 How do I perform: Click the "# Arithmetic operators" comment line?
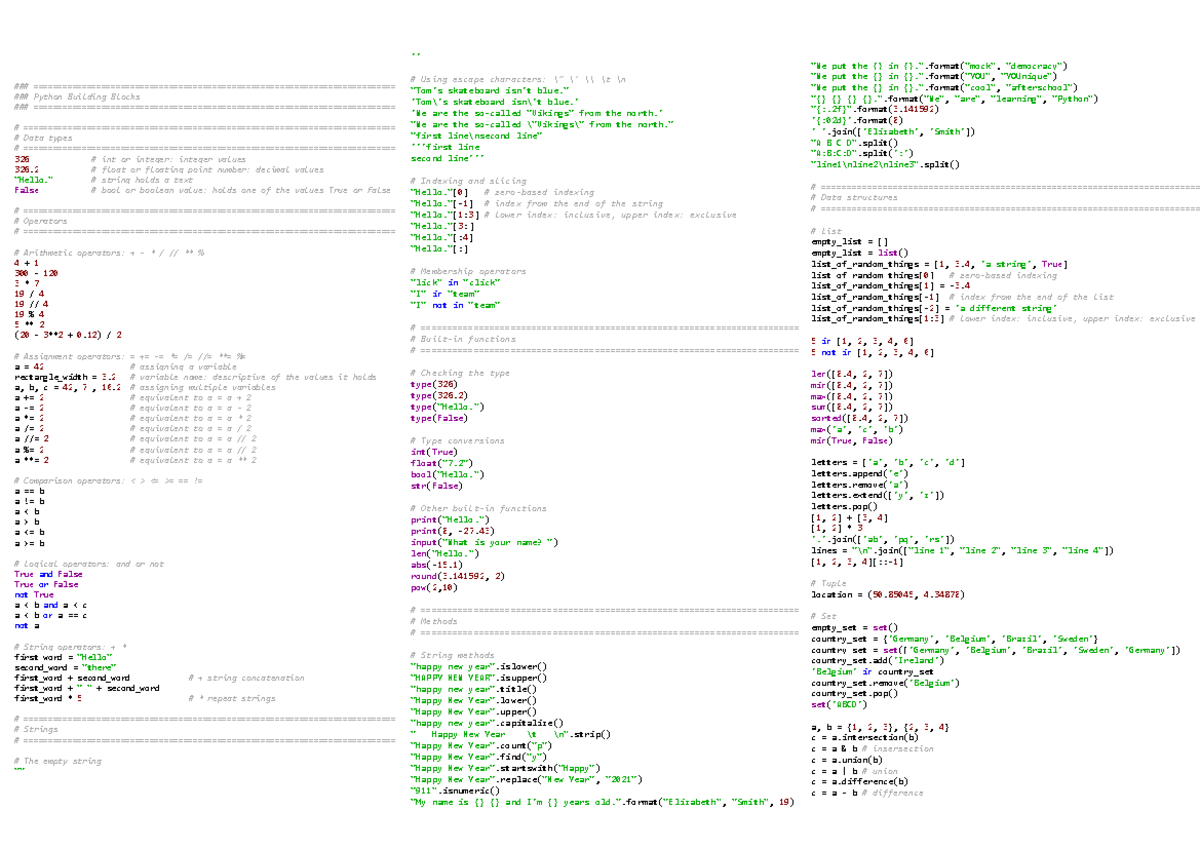click(110, 252)
